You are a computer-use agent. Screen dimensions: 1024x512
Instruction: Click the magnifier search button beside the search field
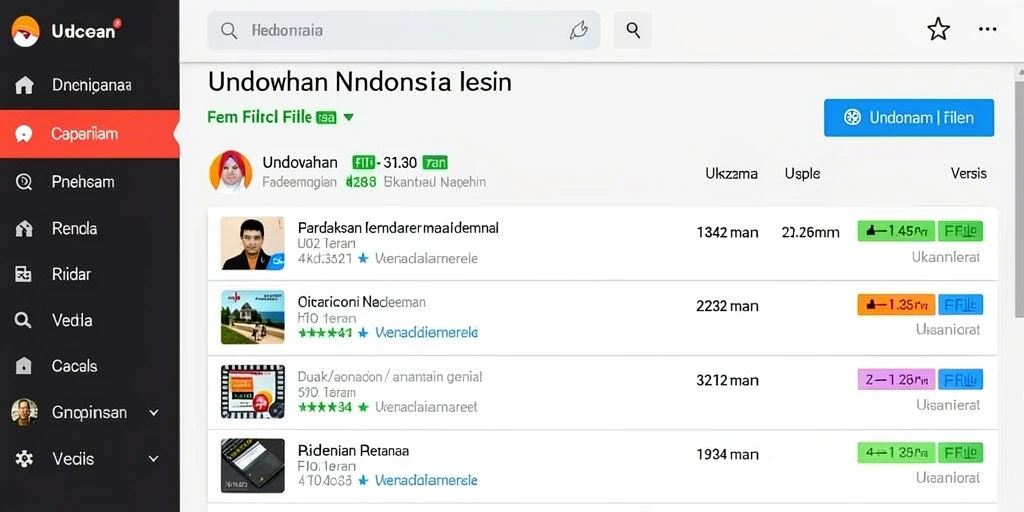[633, 30]
